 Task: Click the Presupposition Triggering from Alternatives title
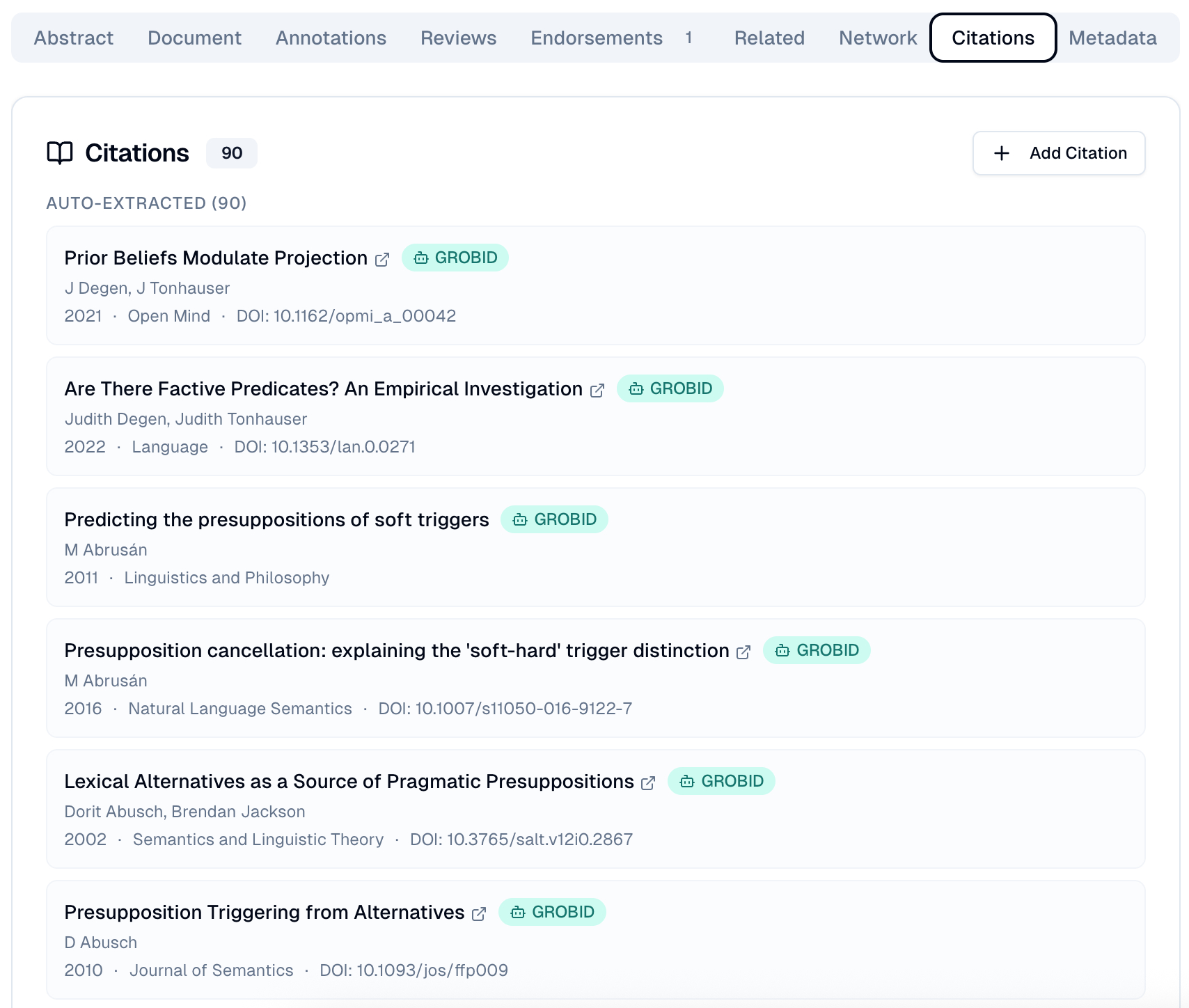(264, 912)
